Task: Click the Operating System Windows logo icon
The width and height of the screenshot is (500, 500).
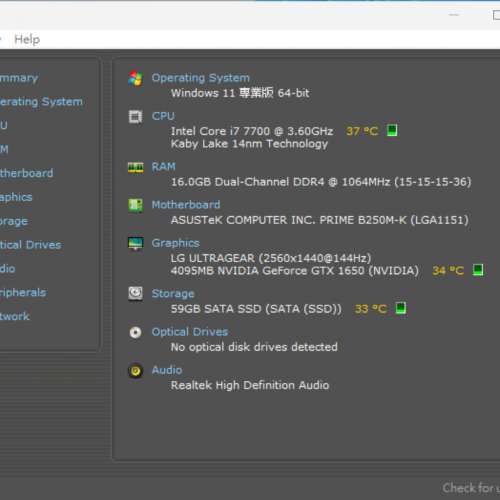Action: [135, 79]
